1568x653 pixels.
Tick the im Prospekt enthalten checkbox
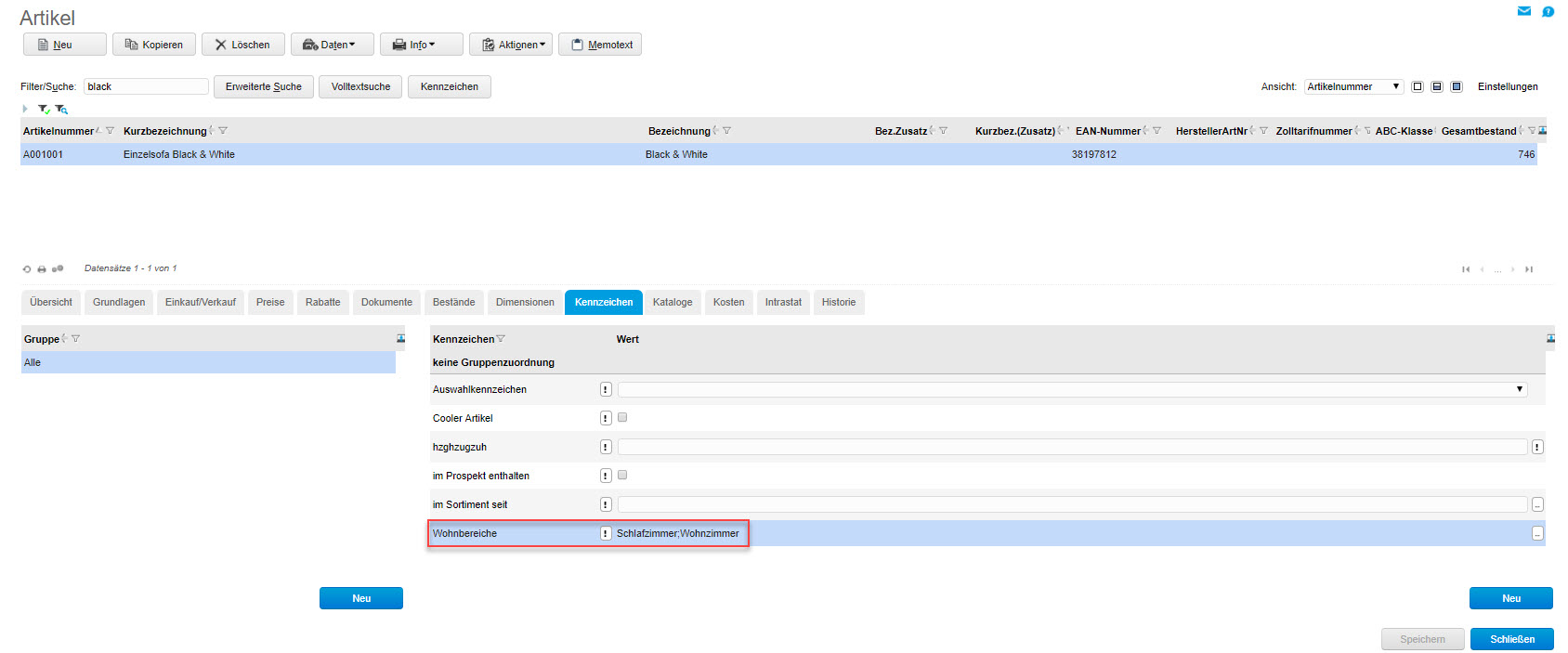[x=622, y=476]
